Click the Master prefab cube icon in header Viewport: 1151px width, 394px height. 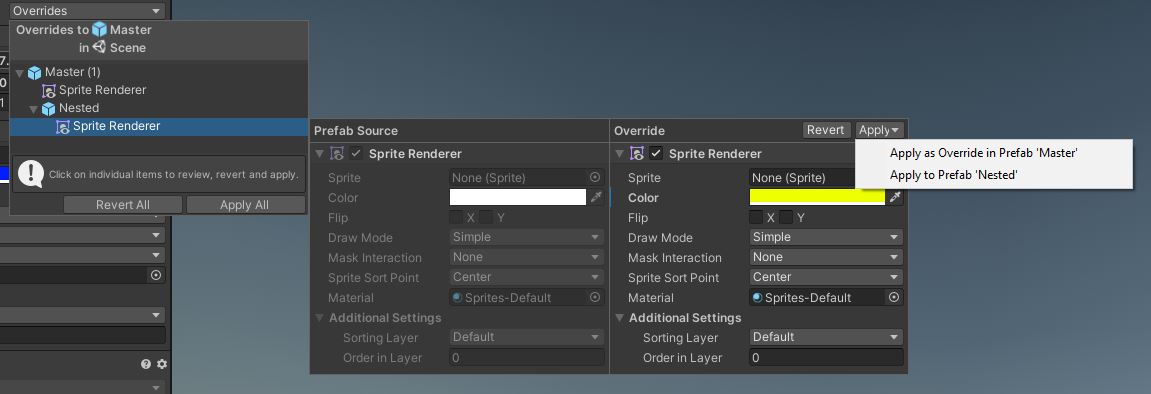[x=100, y=30]
